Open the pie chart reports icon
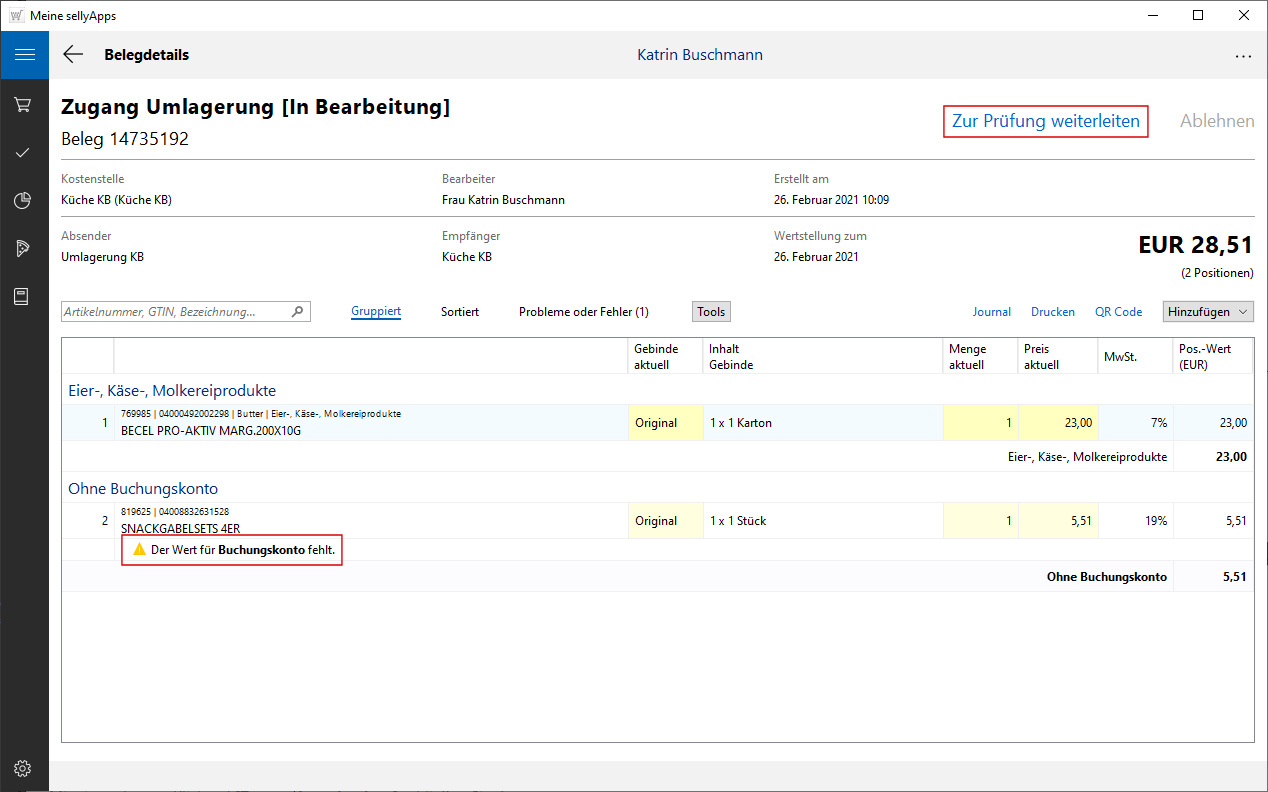Viewport: 1268px width, 792px height. click(x=24, y=201)
